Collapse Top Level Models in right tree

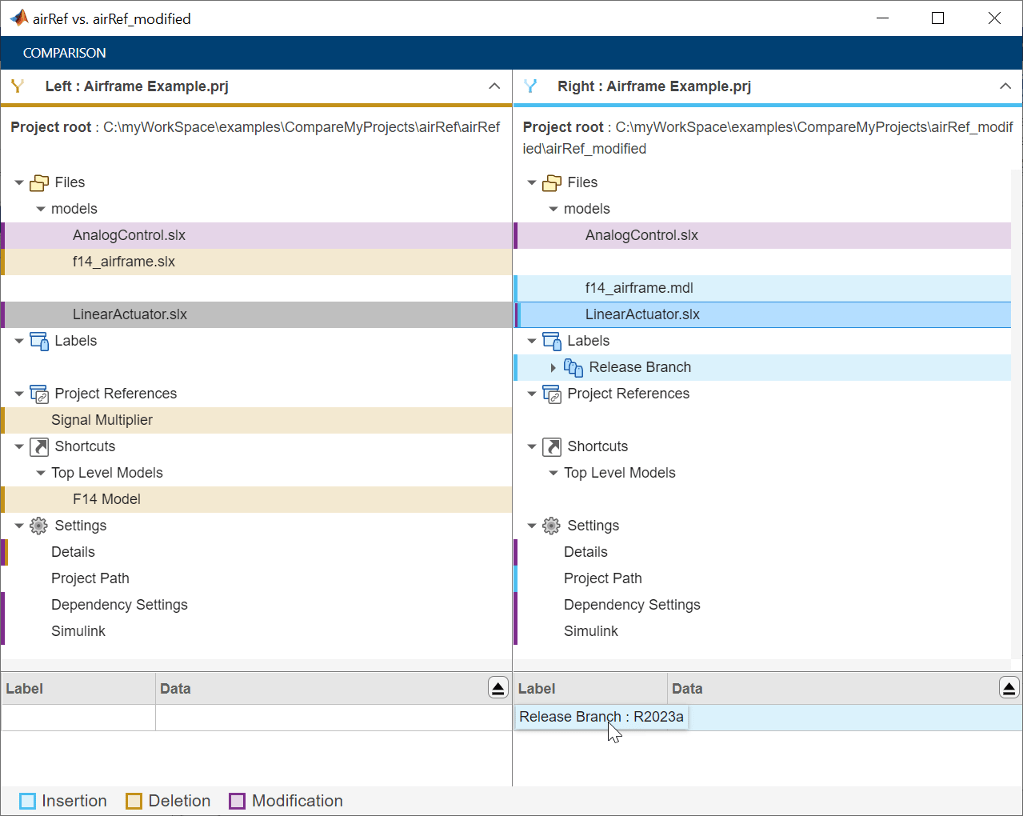coord(553,473)
